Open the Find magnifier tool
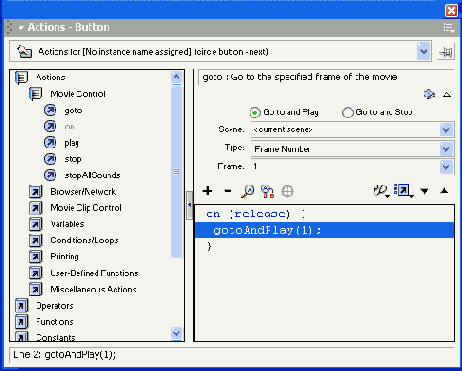Screen dimensions: 462x371 (247, 191)
